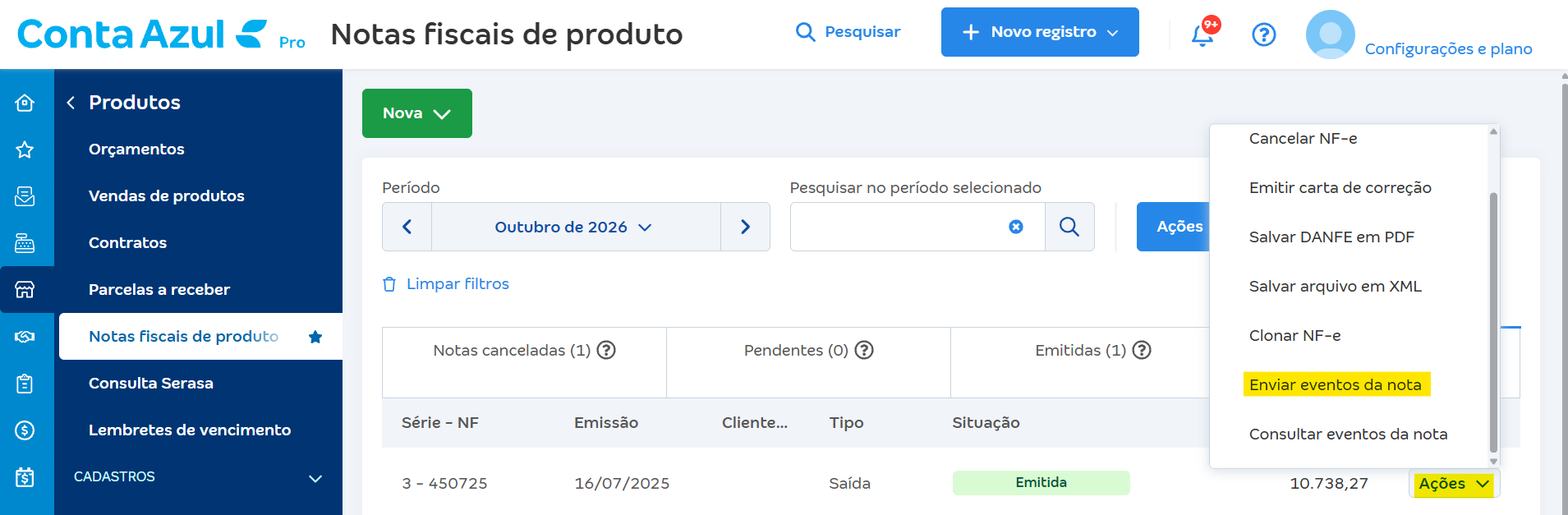The image size is (1568, 515).
Task: Open the row Ações dropdown for 3 - 450725
Action: (x=1454, y=484)
